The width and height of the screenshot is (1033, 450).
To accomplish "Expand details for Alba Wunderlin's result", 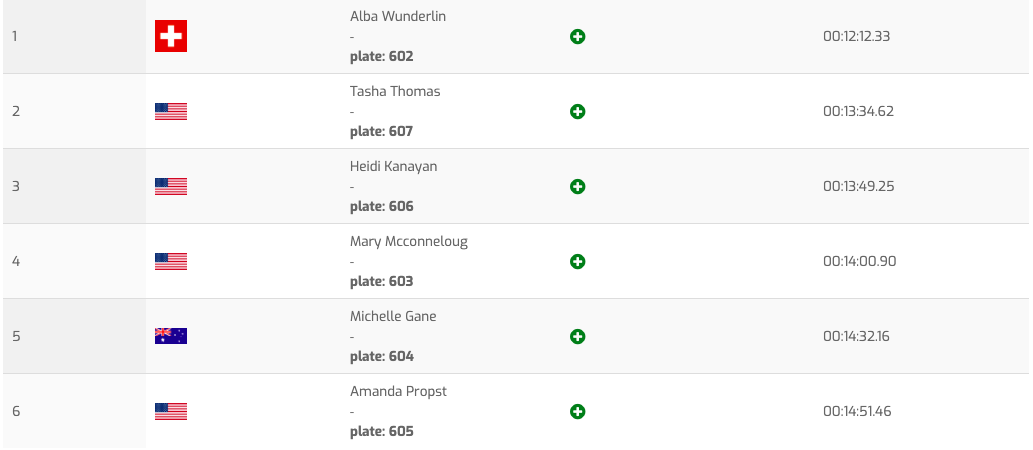I will point(577,37).
